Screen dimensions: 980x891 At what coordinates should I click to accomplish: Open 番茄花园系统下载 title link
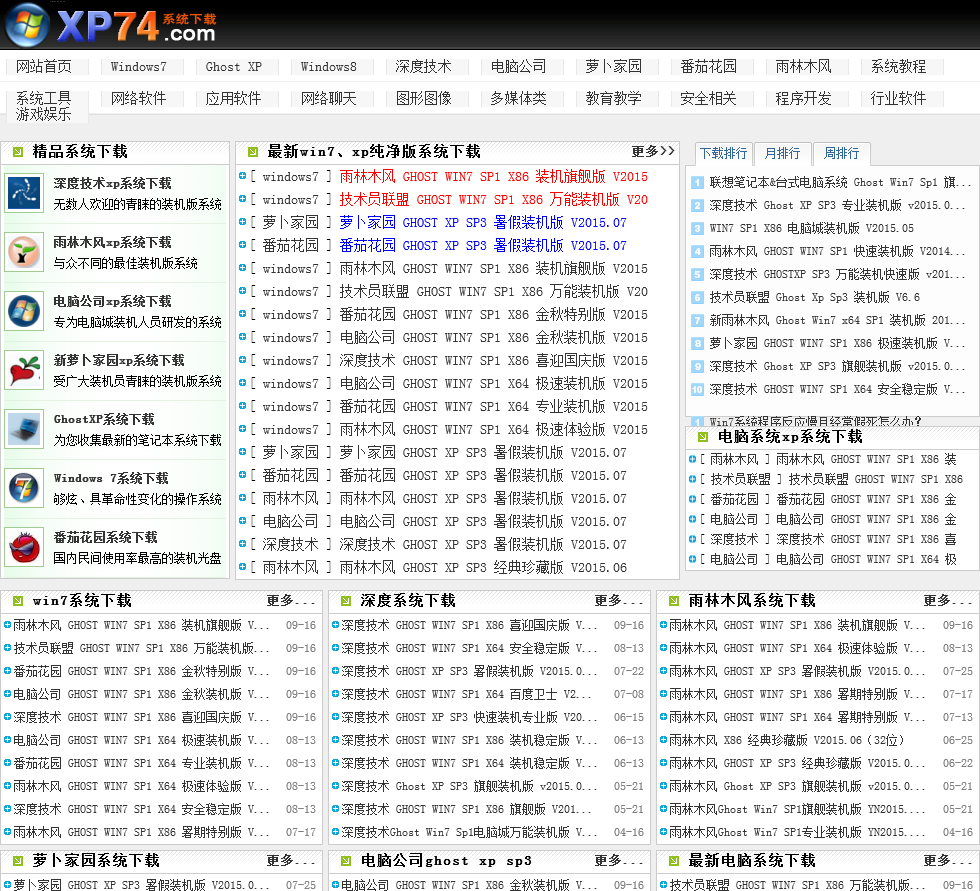click(x=105, y=537)
